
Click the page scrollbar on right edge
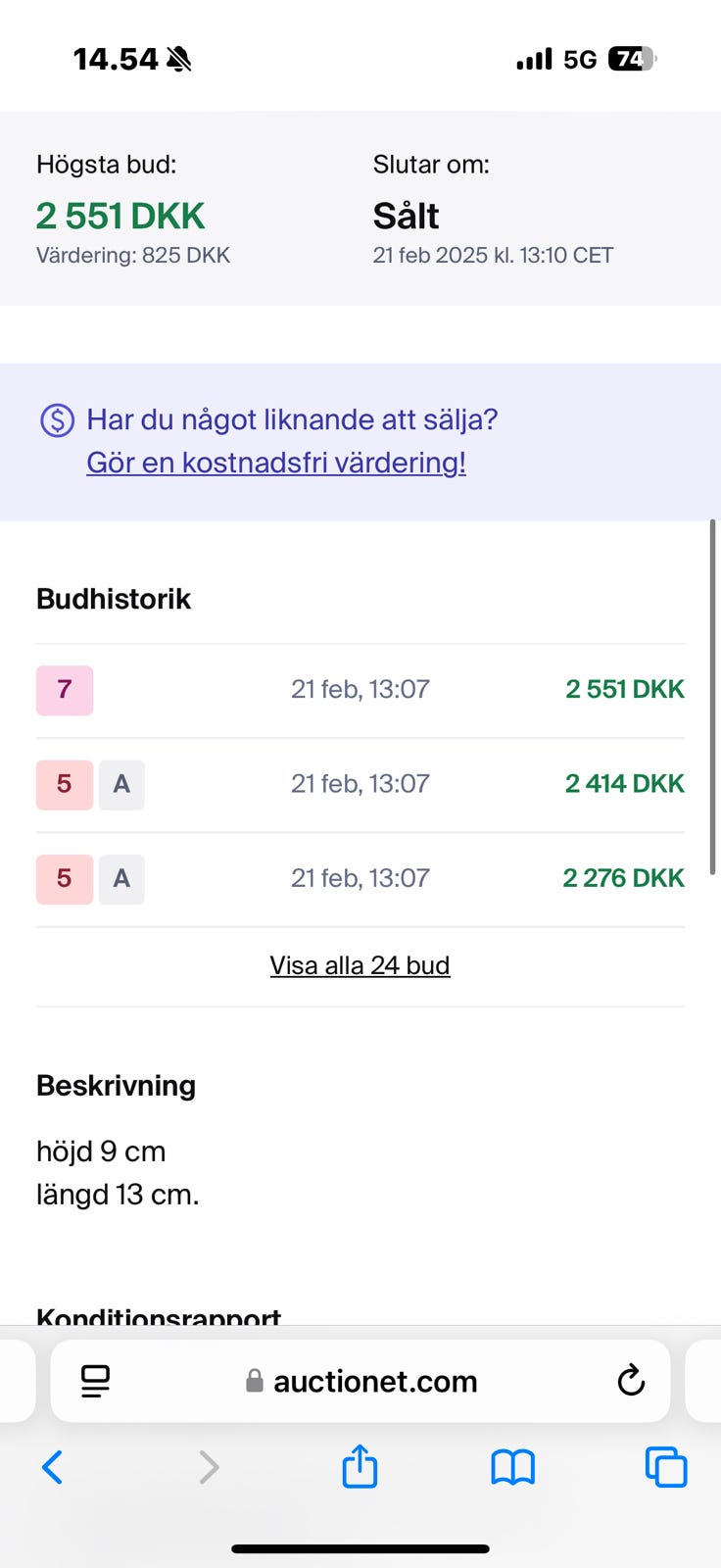[712, 696]
